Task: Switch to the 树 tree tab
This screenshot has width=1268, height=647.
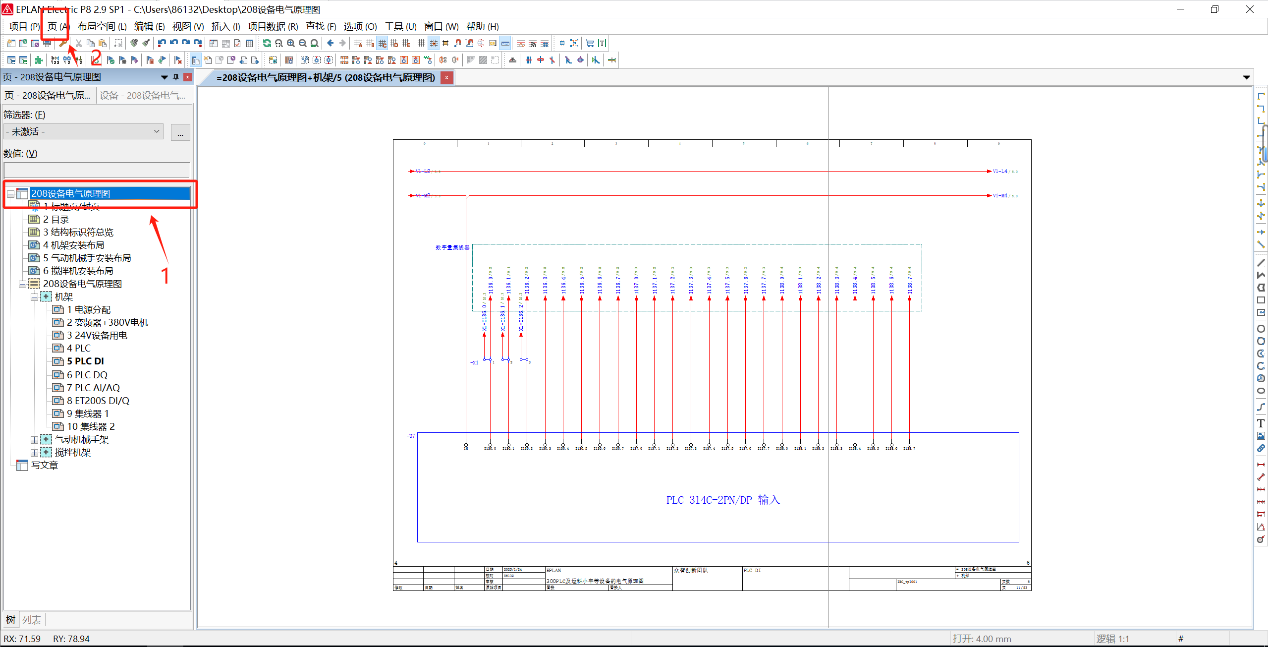Action: click(x=11, y=620)
